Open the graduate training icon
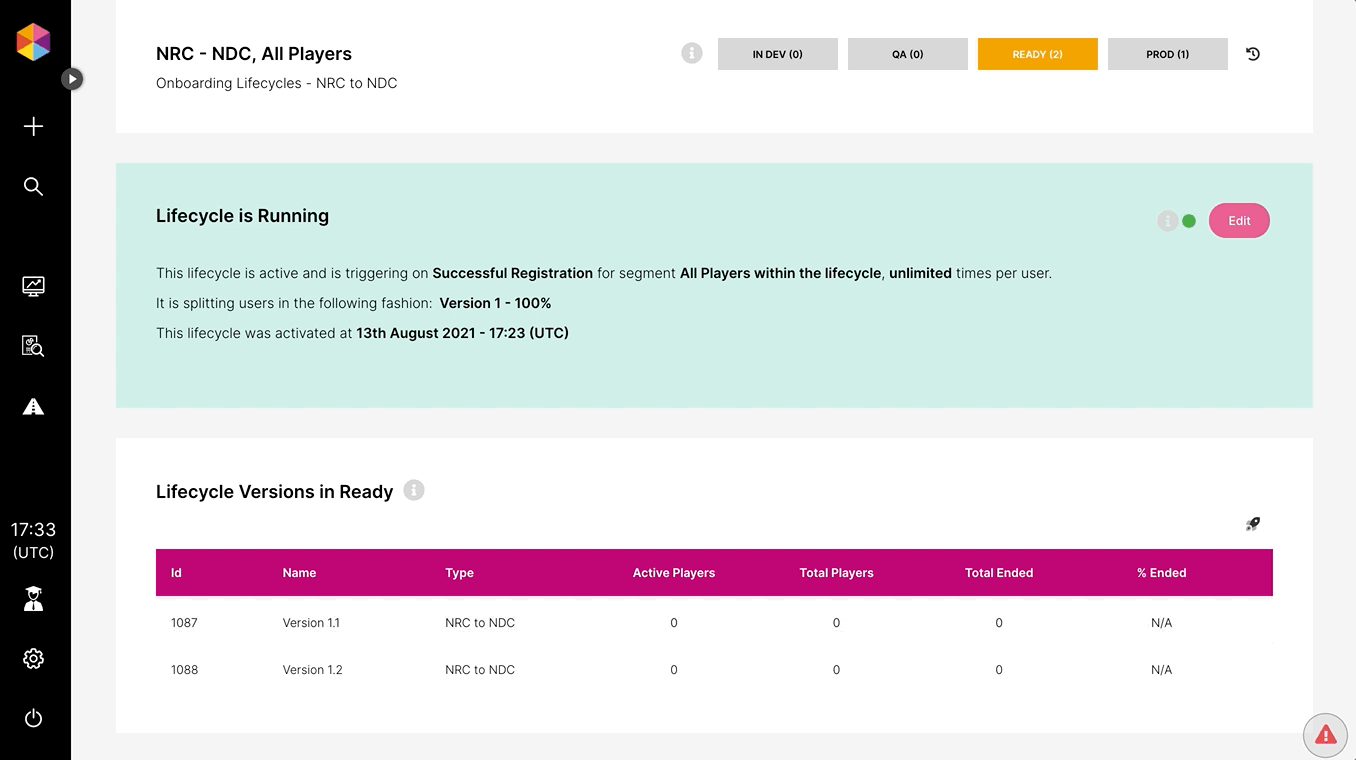Viewport: 1356px width, 760px height. [x=33, y=599]
